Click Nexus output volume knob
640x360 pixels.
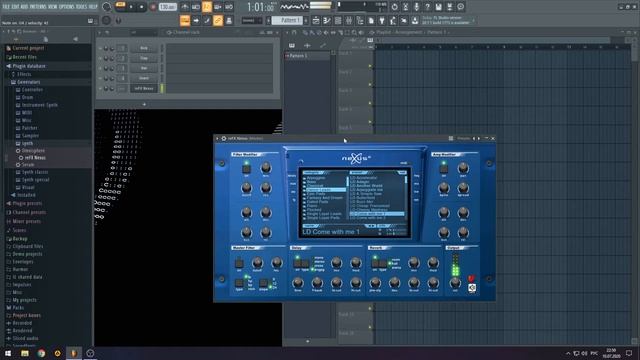tap(455, 282)
